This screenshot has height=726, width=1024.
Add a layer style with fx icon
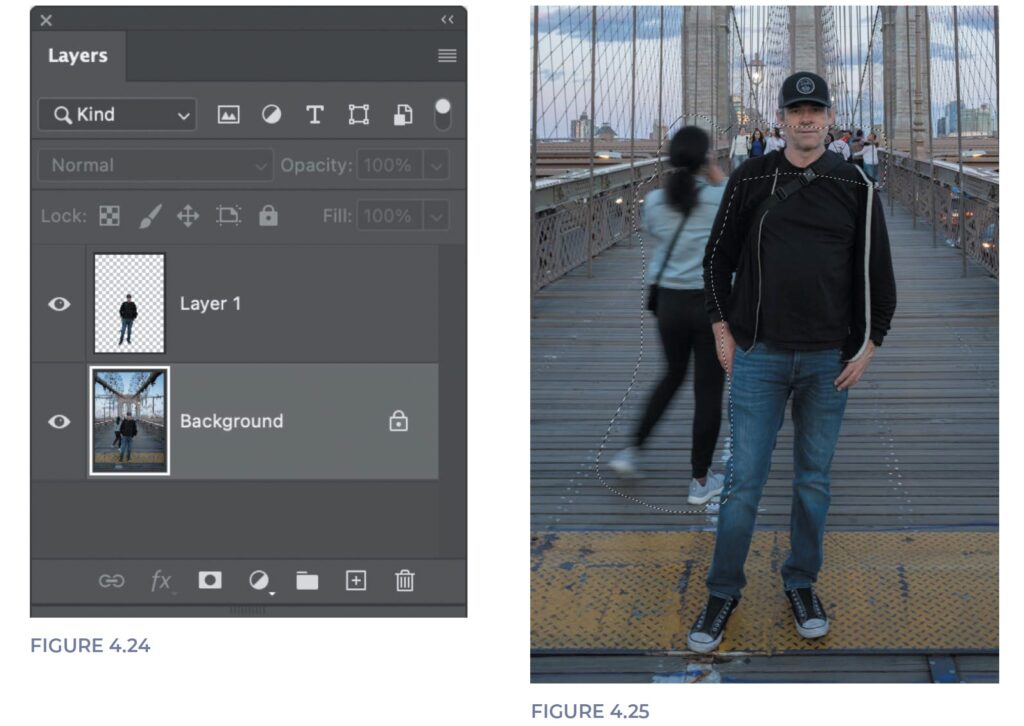[x=160, y=581]
